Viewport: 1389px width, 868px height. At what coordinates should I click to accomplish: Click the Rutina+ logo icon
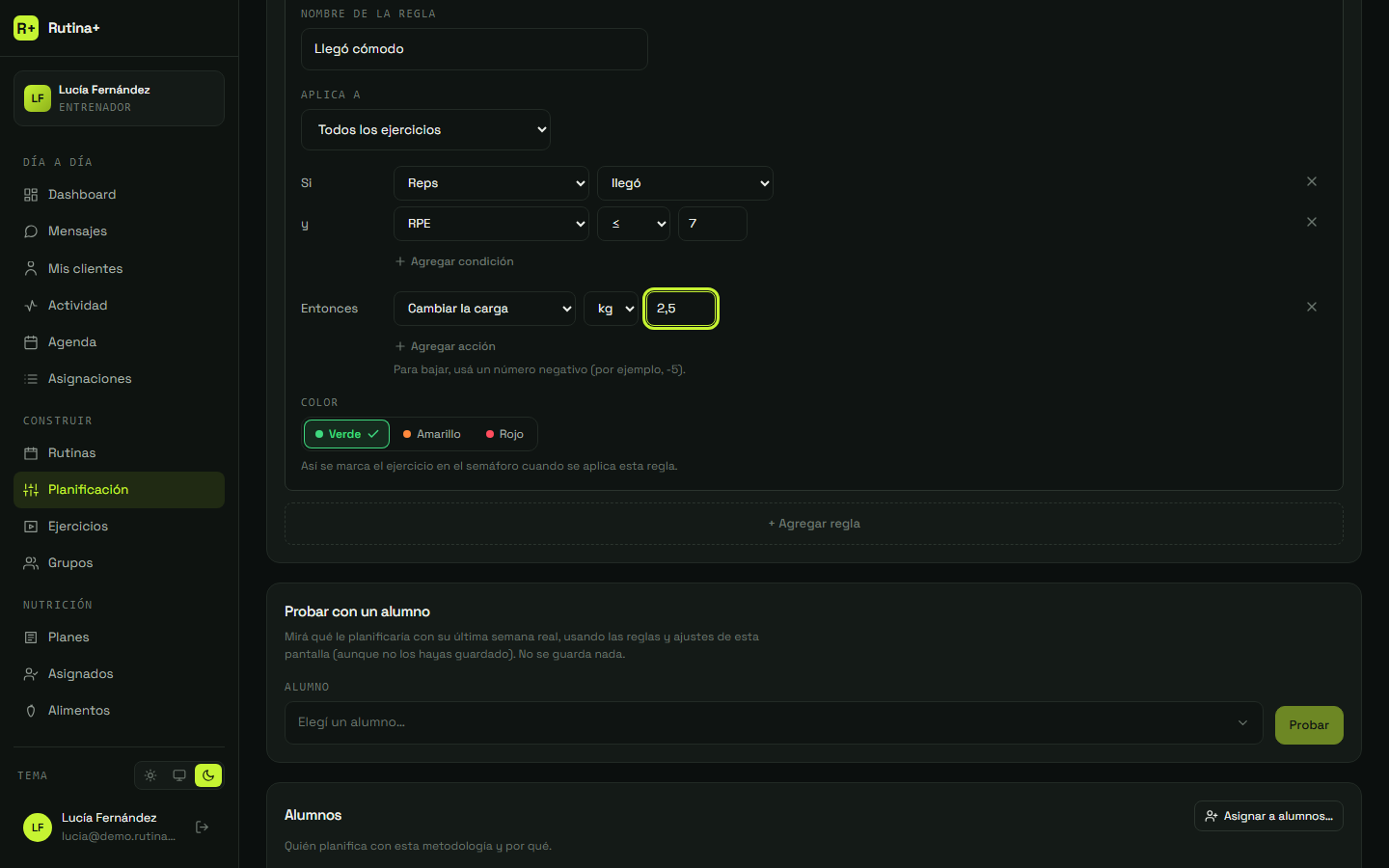click(26, 28)
